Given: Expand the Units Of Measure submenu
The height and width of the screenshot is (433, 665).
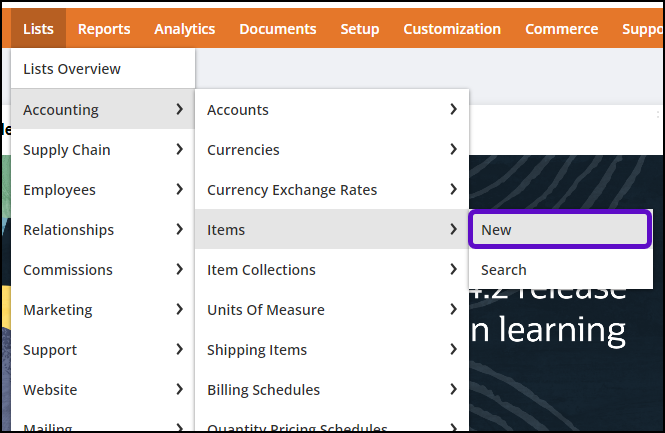Looking at the screenshot, I should (331, 310).
